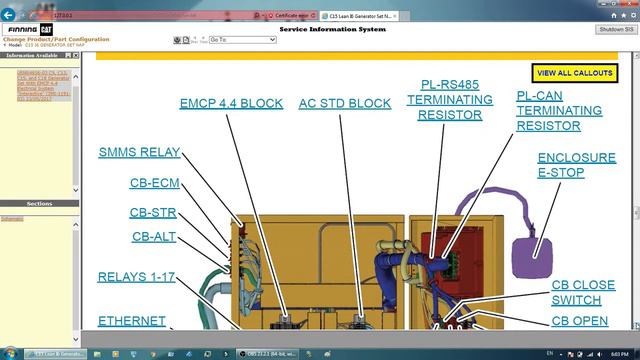Open Change Product/Part Configuration
This screenshot has height=360, width=640.
pos(56,39)
